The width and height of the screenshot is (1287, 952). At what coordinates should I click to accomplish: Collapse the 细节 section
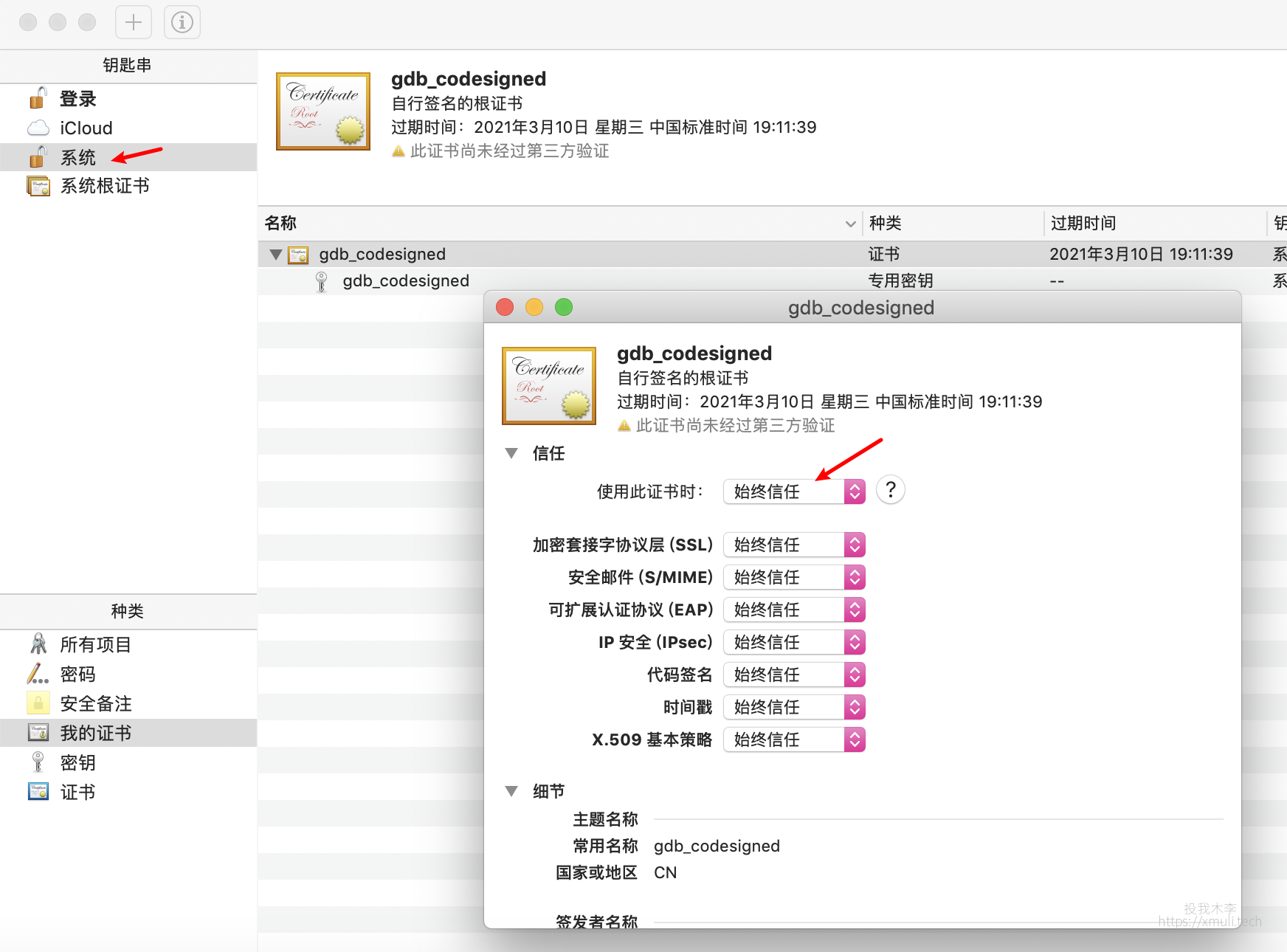511,791
